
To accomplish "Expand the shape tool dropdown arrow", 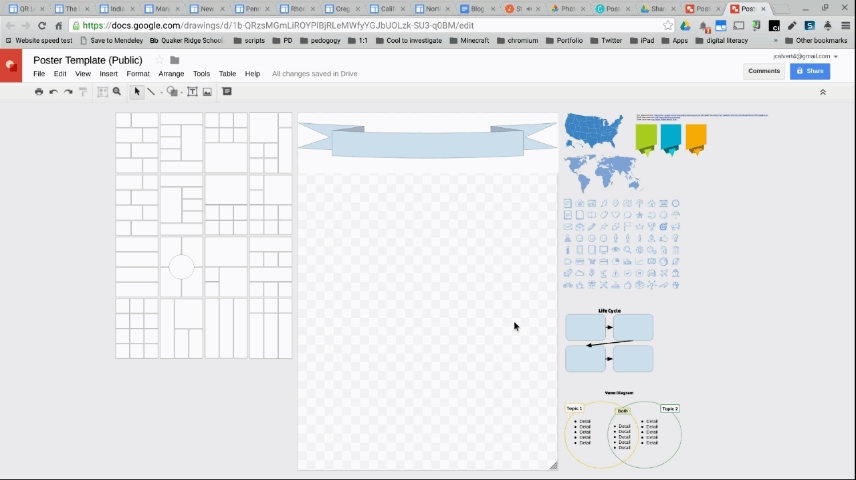I will click(181, 93).
